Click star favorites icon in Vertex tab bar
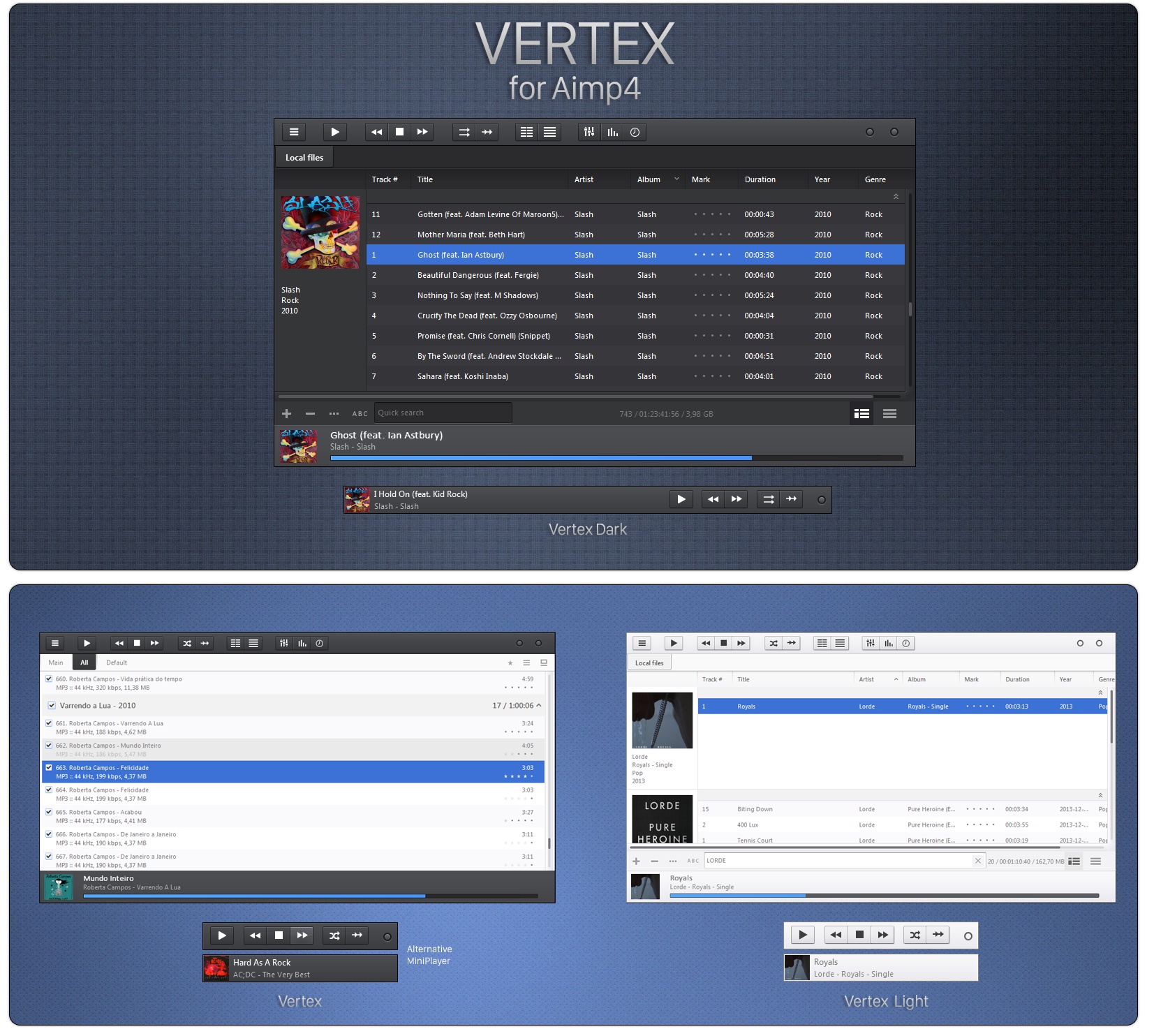The width and height of the screenshot is (1154, 1036). click(510, 663)
